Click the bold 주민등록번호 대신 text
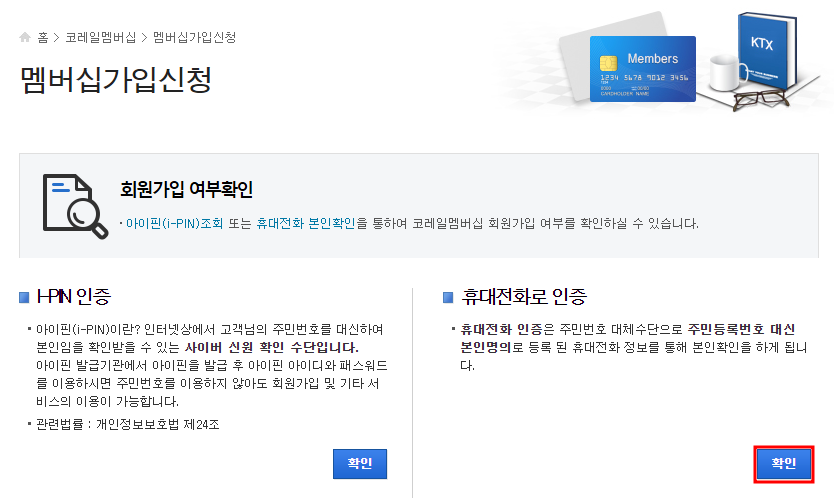Viewport: 834px width, 499px height. tap(741, 329)
